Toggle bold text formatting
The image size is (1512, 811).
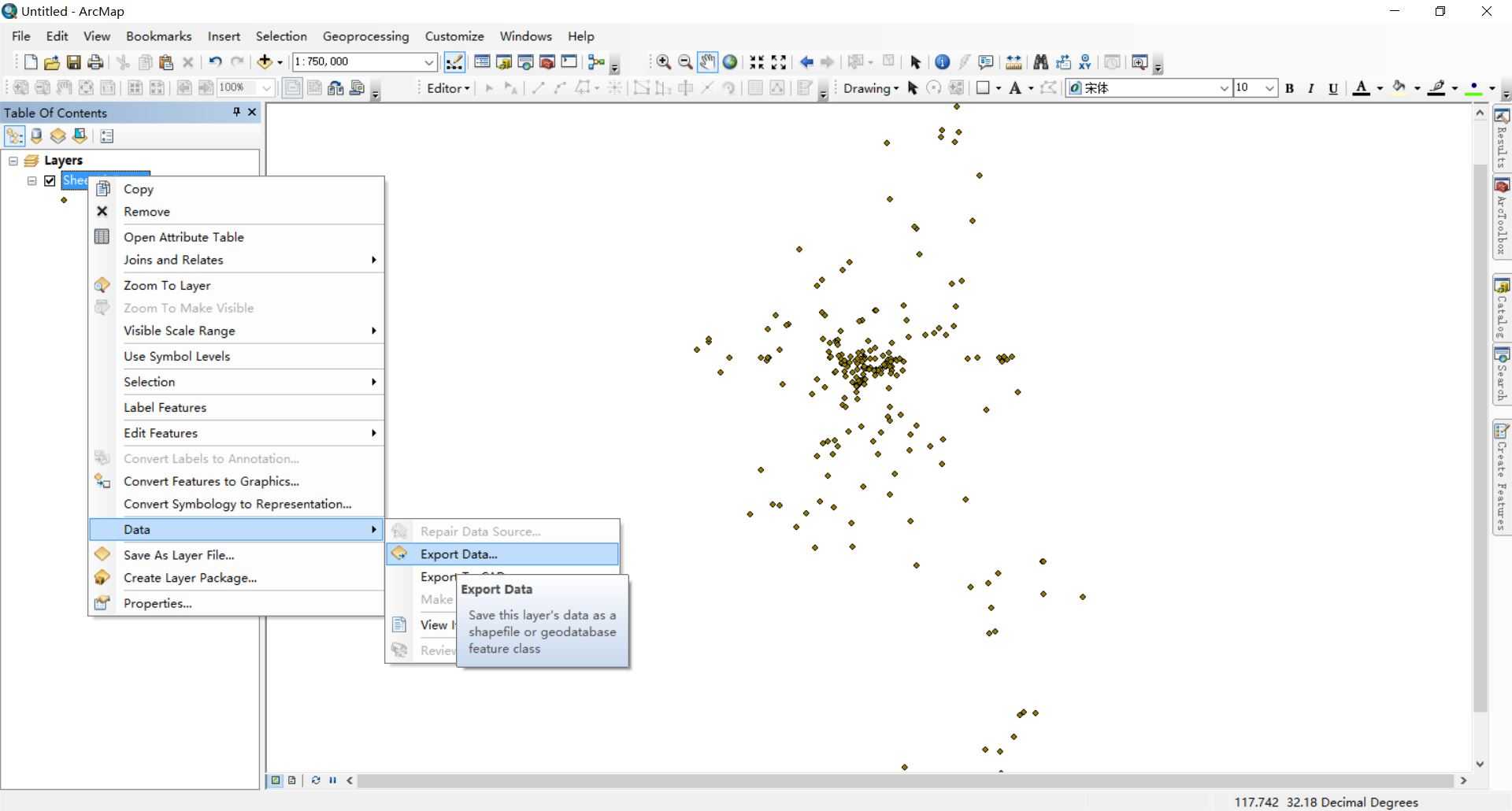pos(1289,88)
